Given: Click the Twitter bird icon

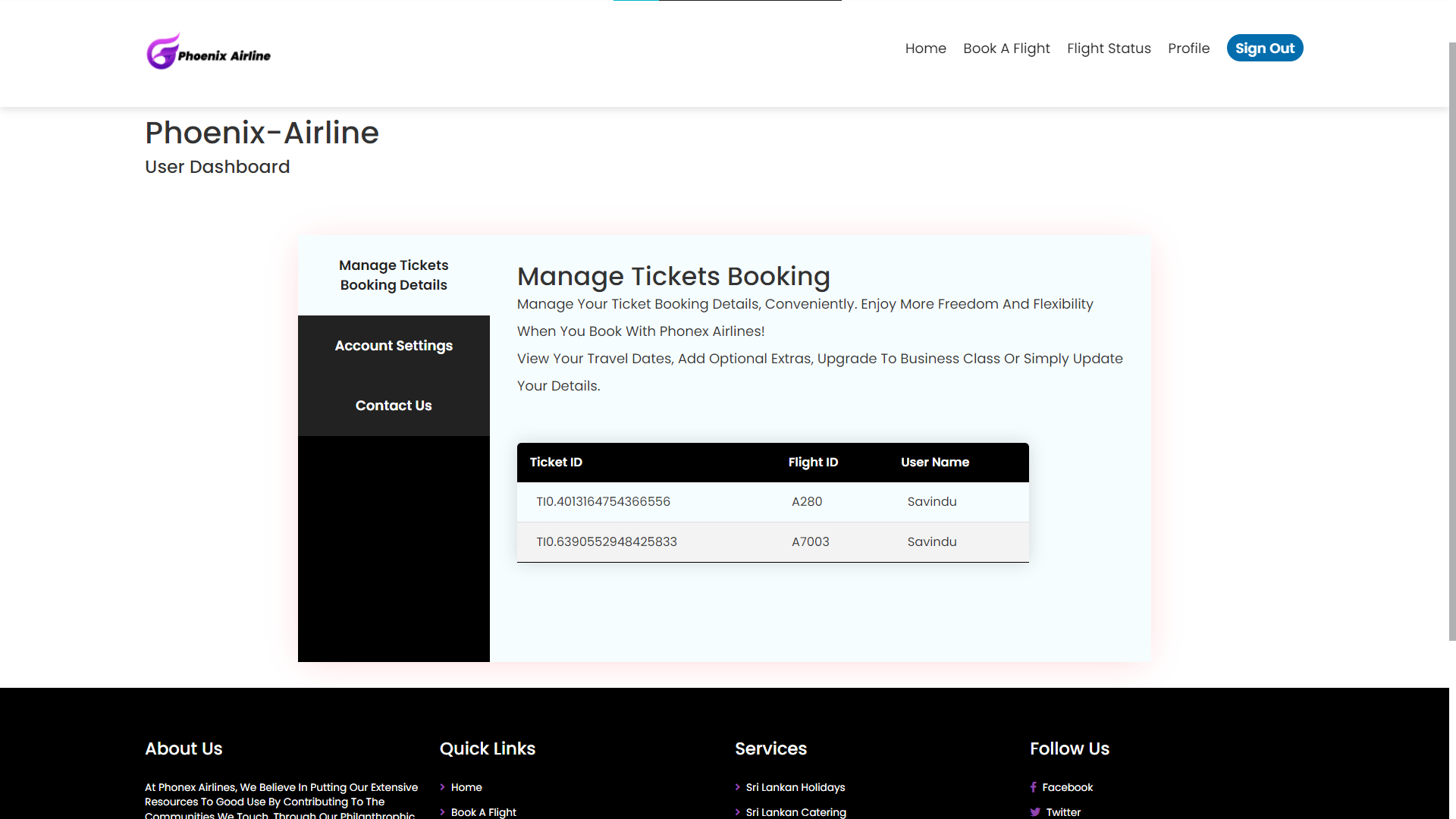Looking at the screenshot, I should pyautogui.click(x=1035, y=812).
